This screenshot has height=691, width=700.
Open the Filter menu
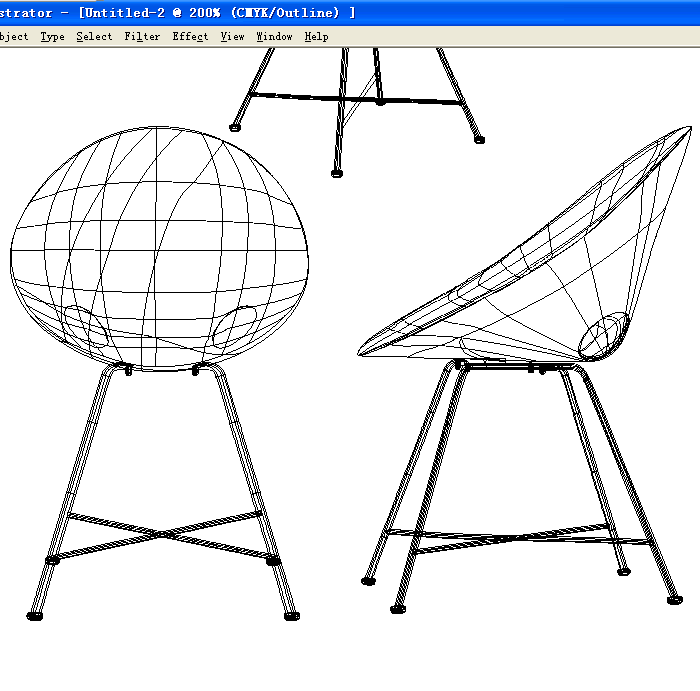click(142, 37)
